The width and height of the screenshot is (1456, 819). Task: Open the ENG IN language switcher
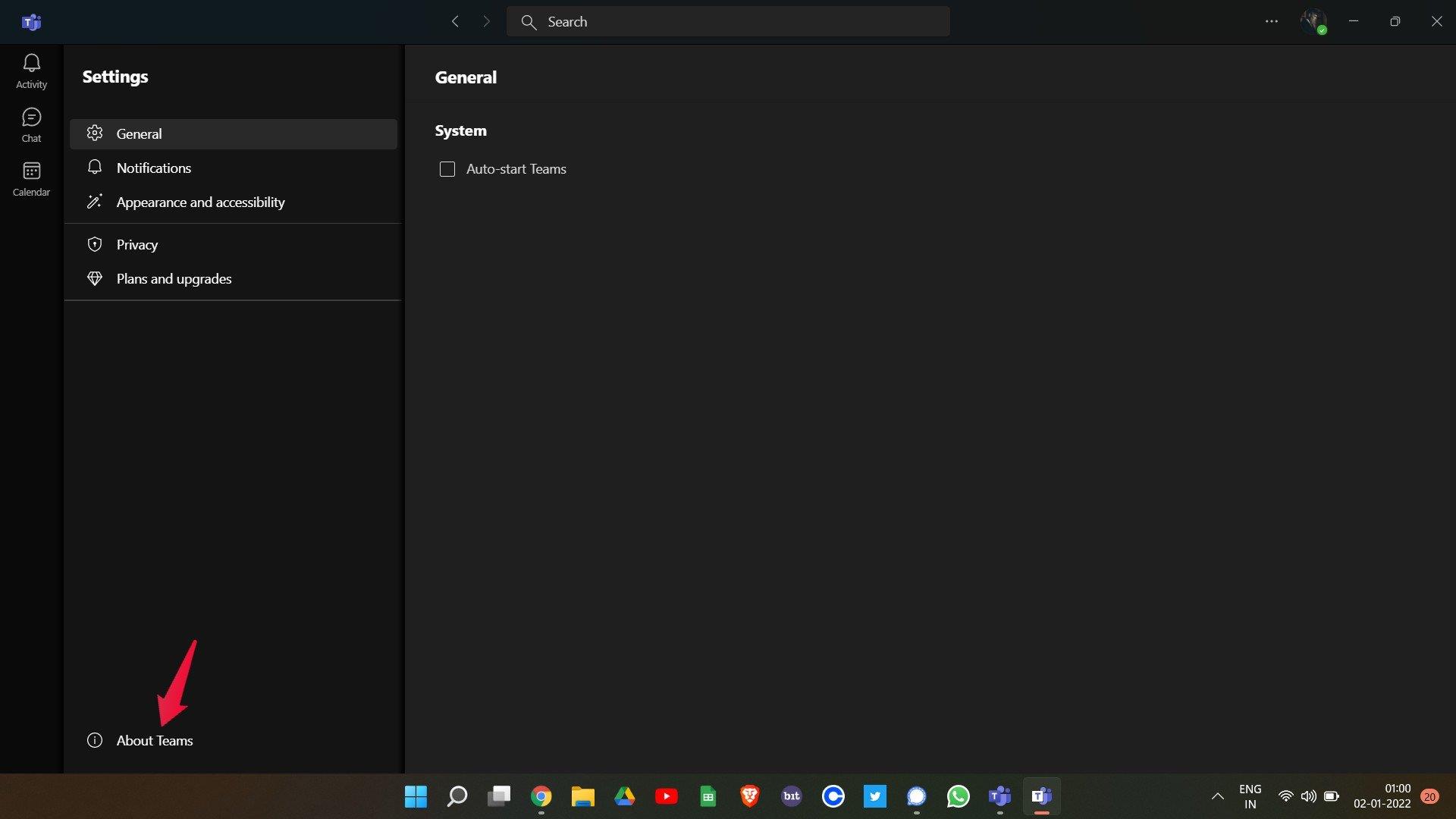click(1250, 796)
